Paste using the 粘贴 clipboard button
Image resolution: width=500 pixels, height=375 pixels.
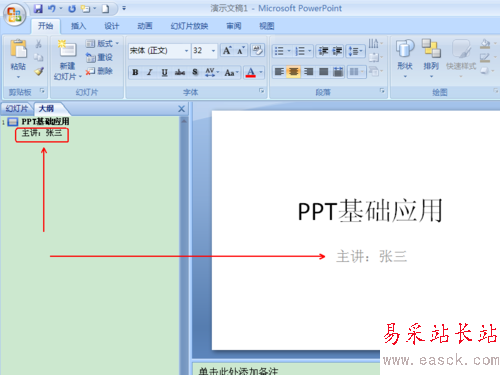point(18,58)
